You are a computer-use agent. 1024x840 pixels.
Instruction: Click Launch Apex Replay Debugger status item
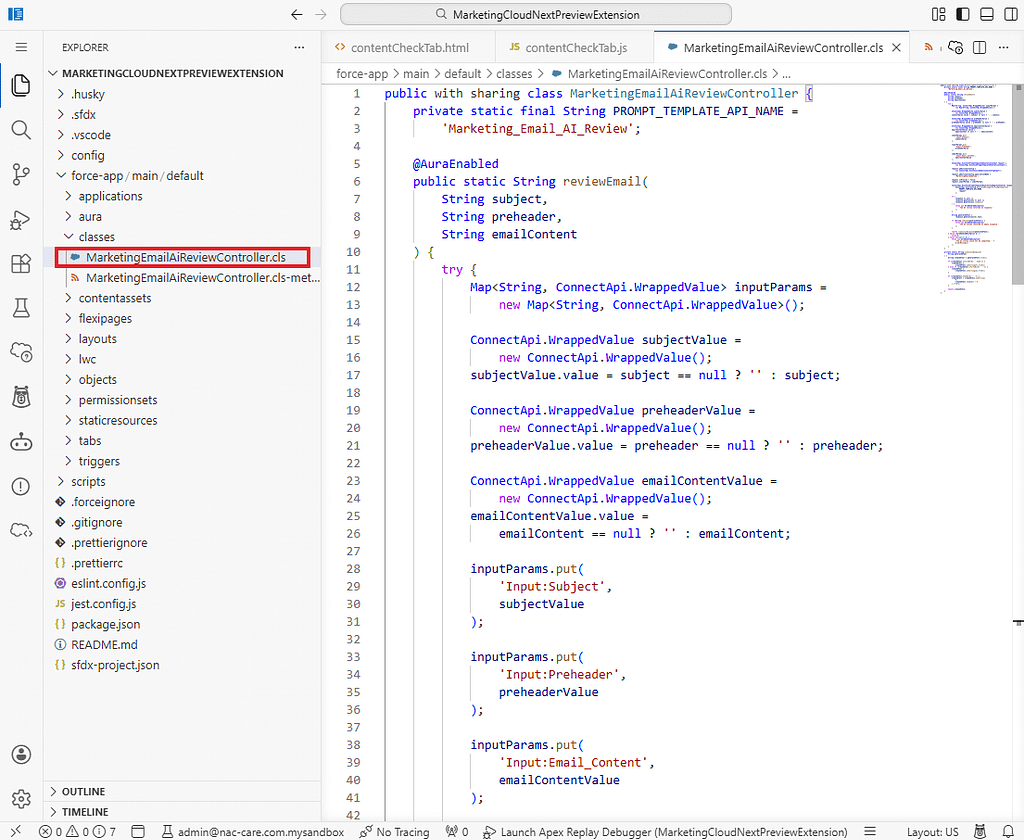pyautogui.click(x=665, y=832)
